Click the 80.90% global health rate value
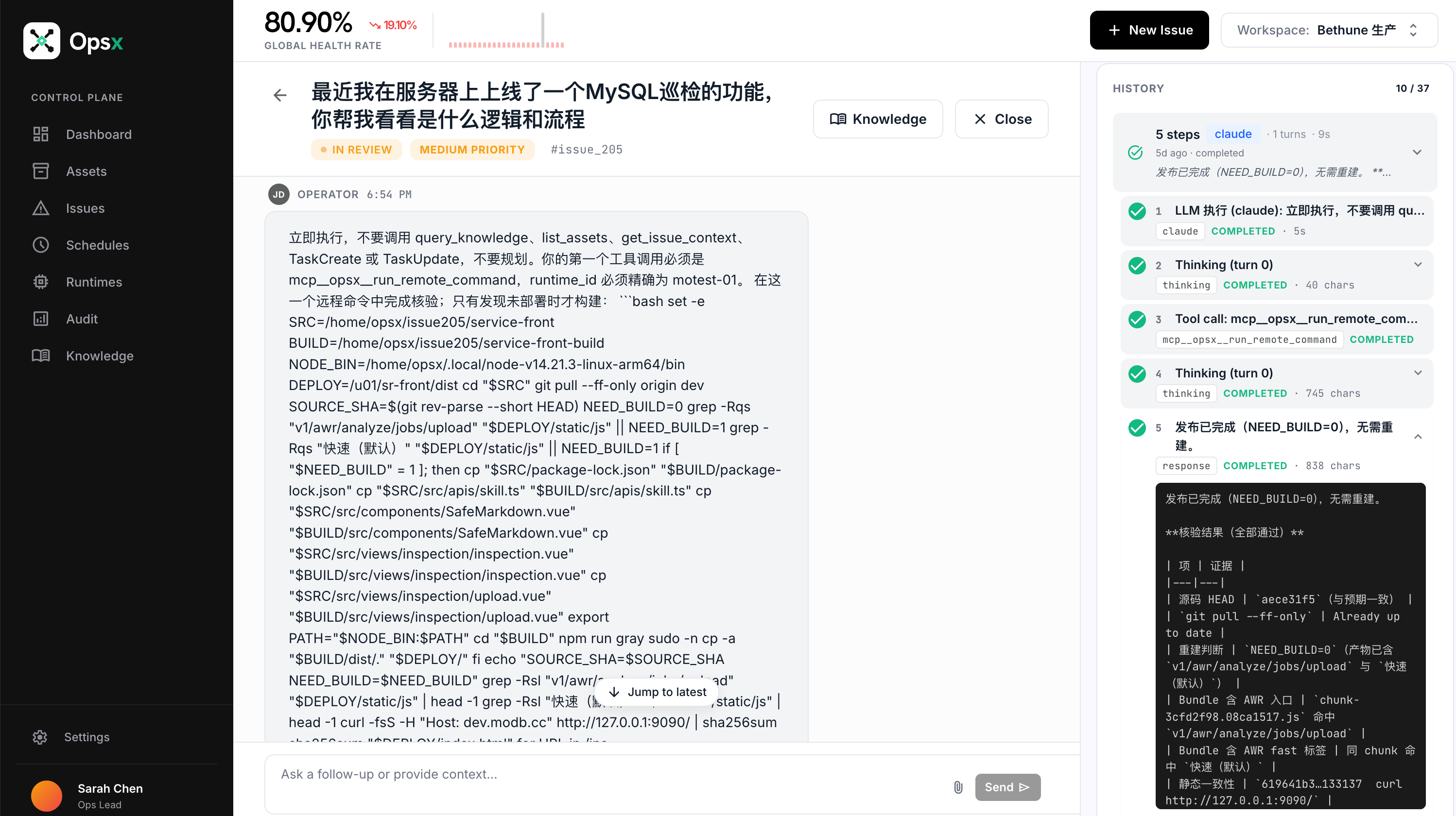 pos(309,23)
